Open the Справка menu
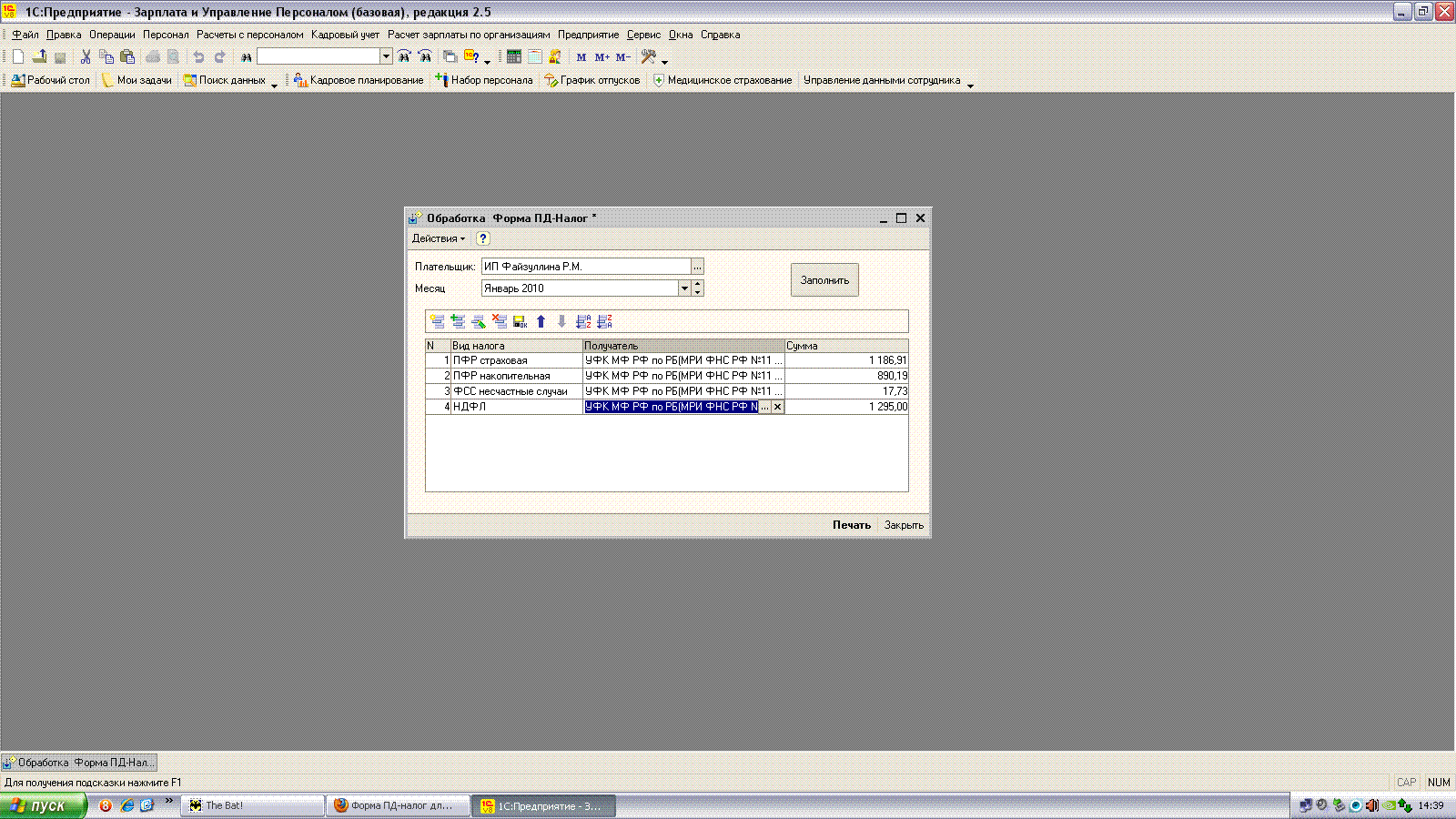The width and height of the screenshot is (1456, 819). click(720, 35)
